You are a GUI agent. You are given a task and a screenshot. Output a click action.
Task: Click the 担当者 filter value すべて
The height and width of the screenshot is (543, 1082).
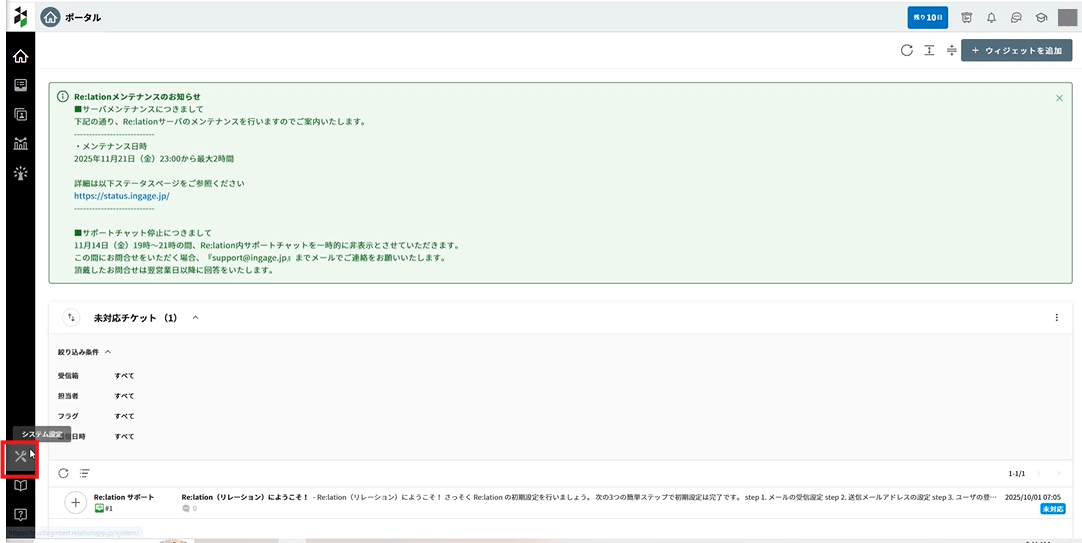tap(124, 396)
